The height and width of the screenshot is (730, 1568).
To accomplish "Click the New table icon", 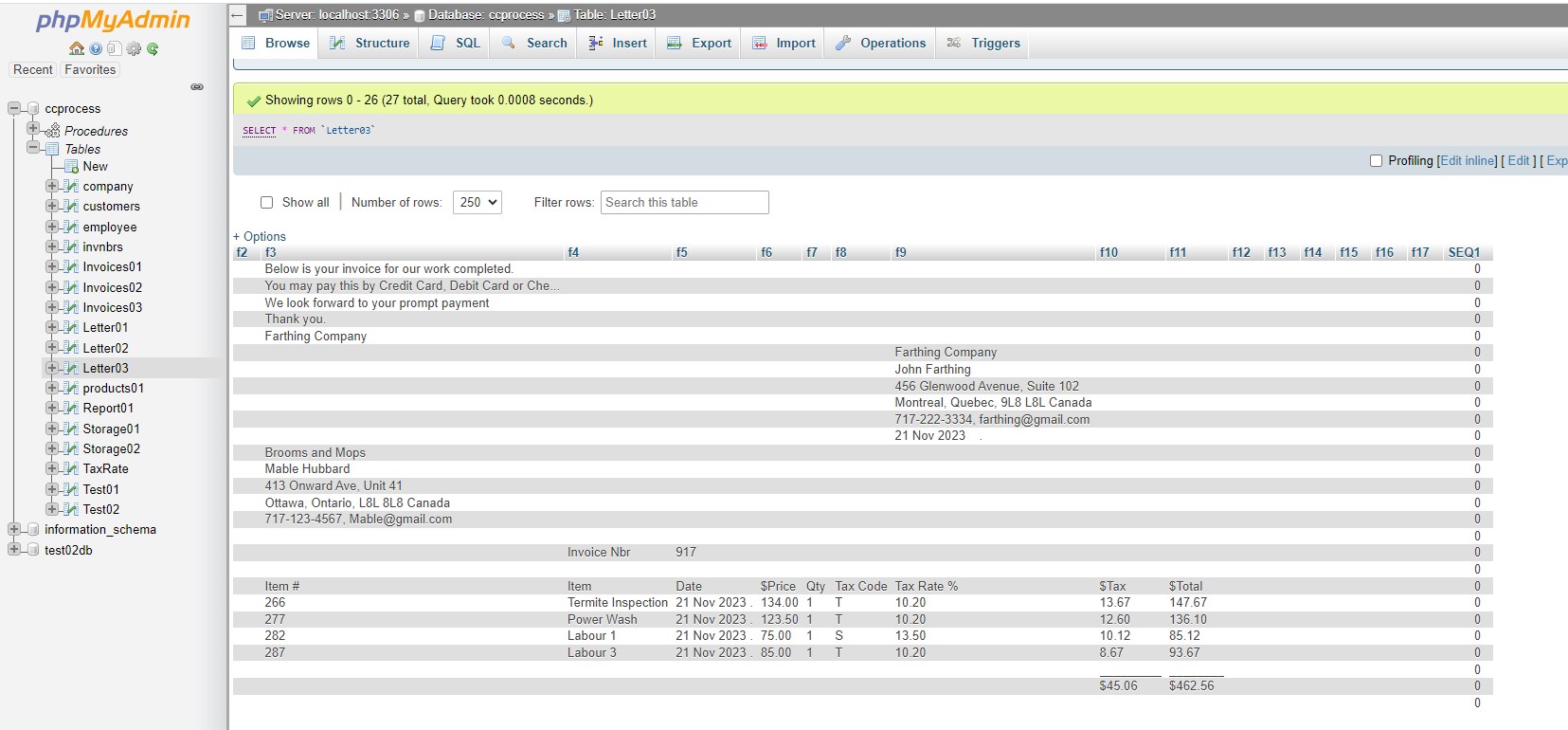I will 71,167.
